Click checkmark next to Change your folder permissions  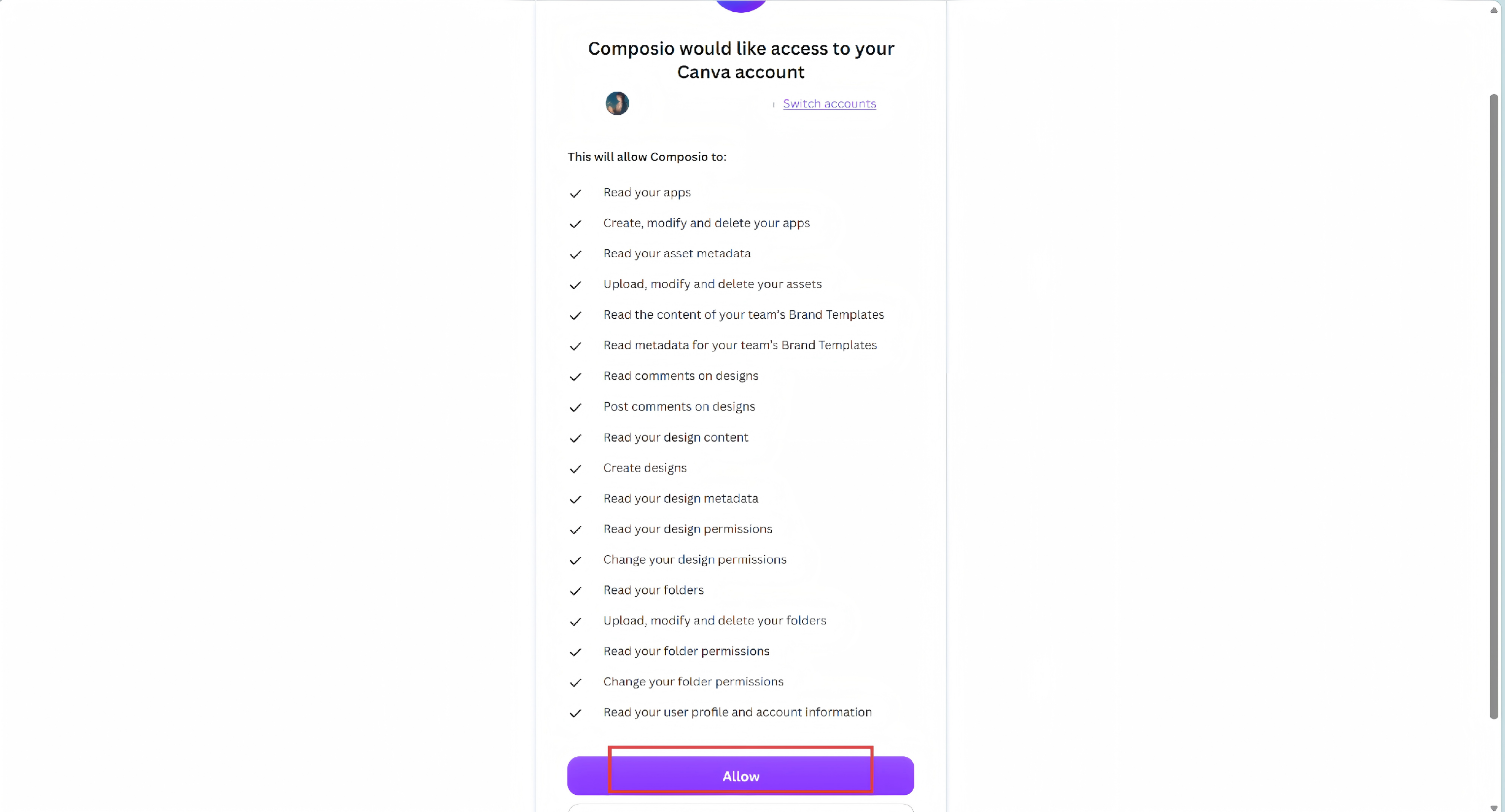pyautogui.click(x=576, y=683)
